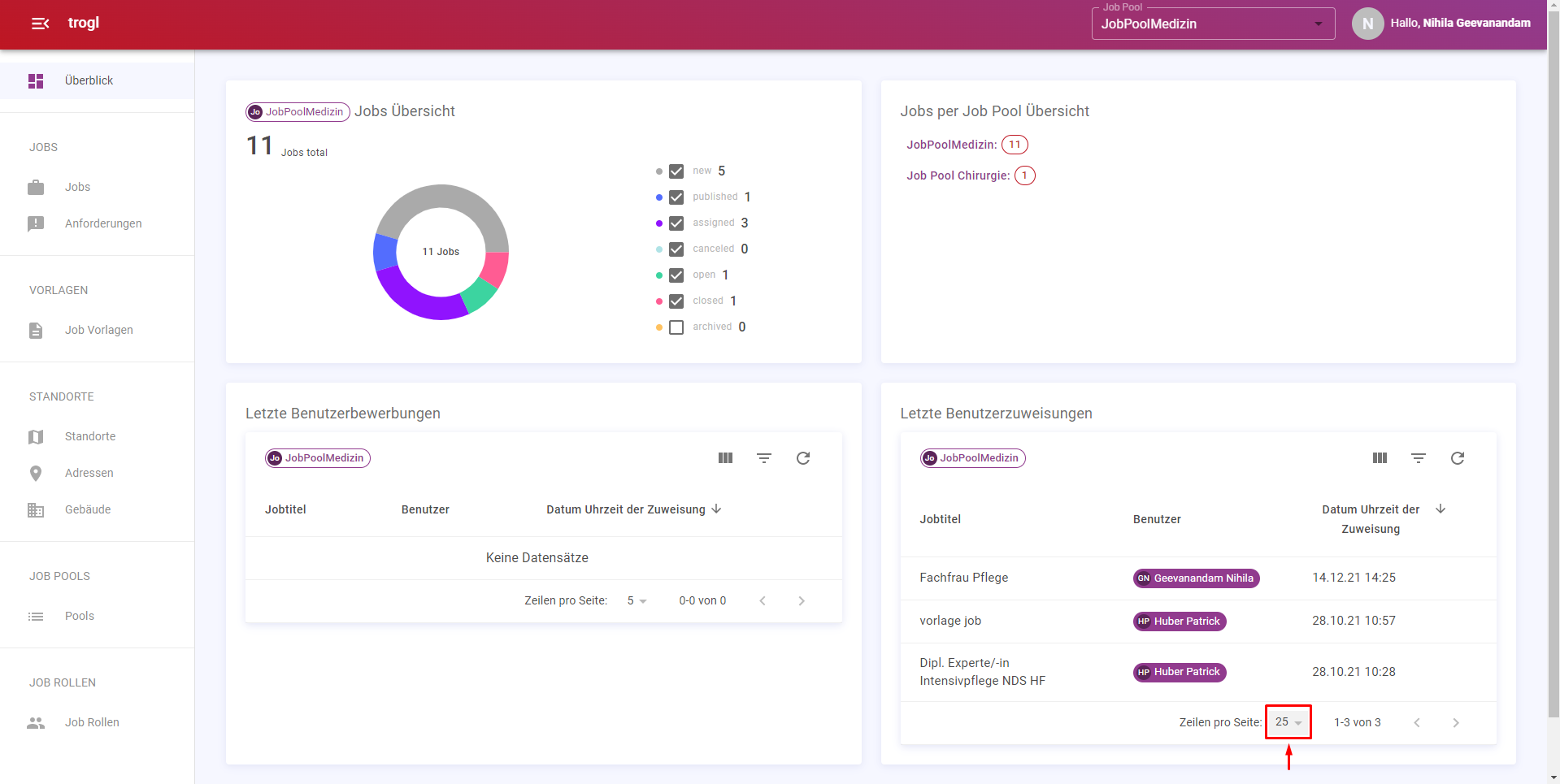Screen dimensions: 1560x784
Task: Click the Adressen location pin icon
Action: 36,473
